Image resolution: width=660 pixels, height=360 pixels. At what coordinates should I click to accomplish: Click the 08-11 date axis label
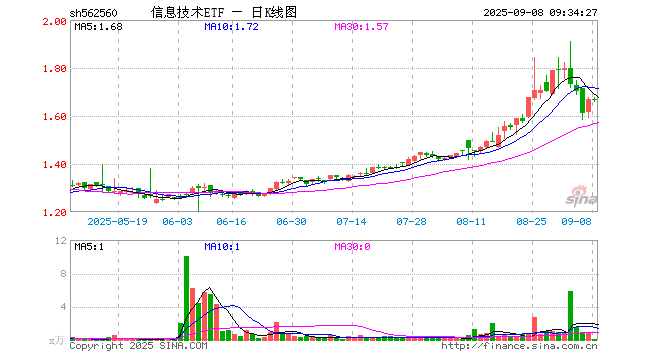pos(471,221)
